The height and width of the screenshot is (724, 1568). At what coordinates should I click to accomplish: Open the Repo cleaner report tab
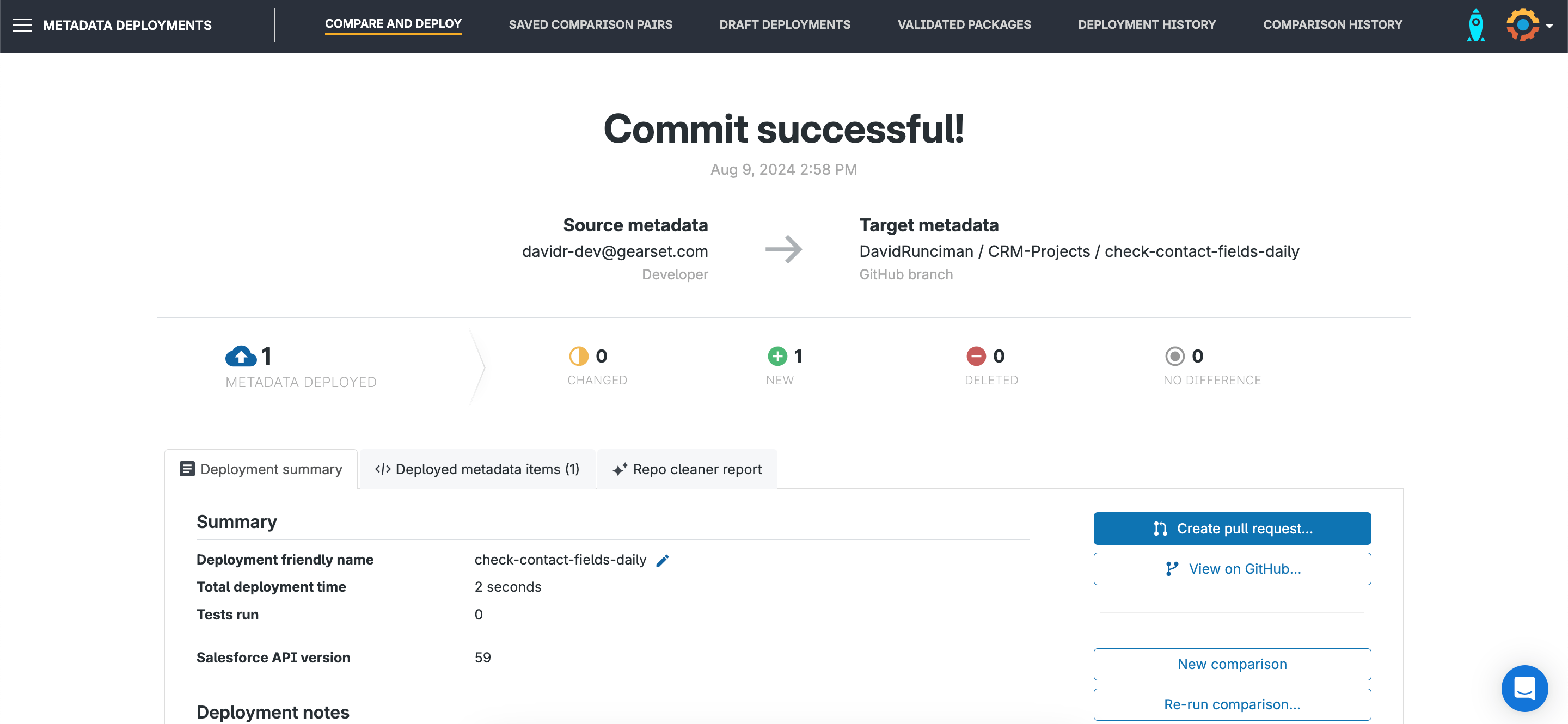[687, 469]
